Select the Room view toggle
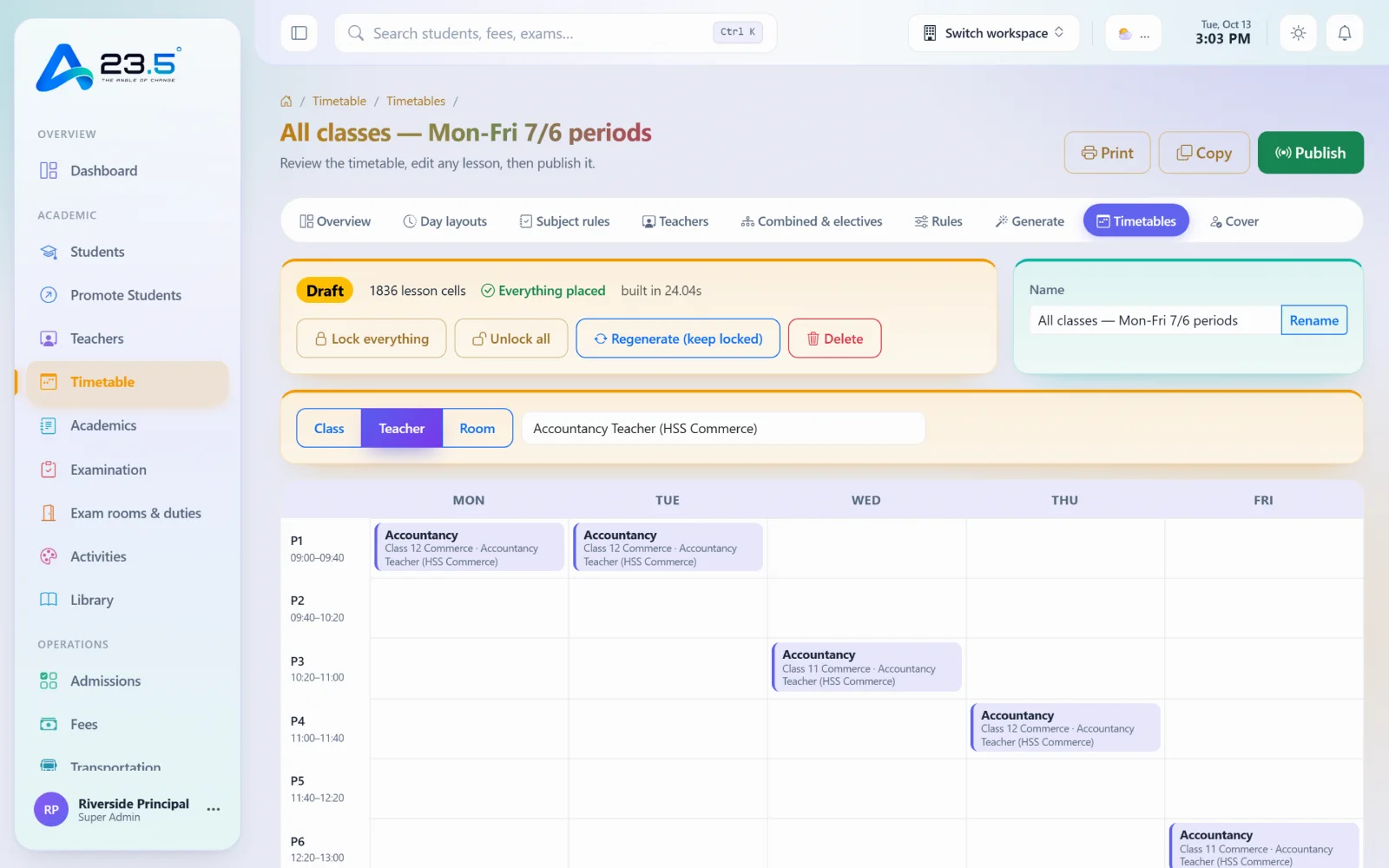Viewport: 1389px width, 868px height. click(x=477, y=429)
